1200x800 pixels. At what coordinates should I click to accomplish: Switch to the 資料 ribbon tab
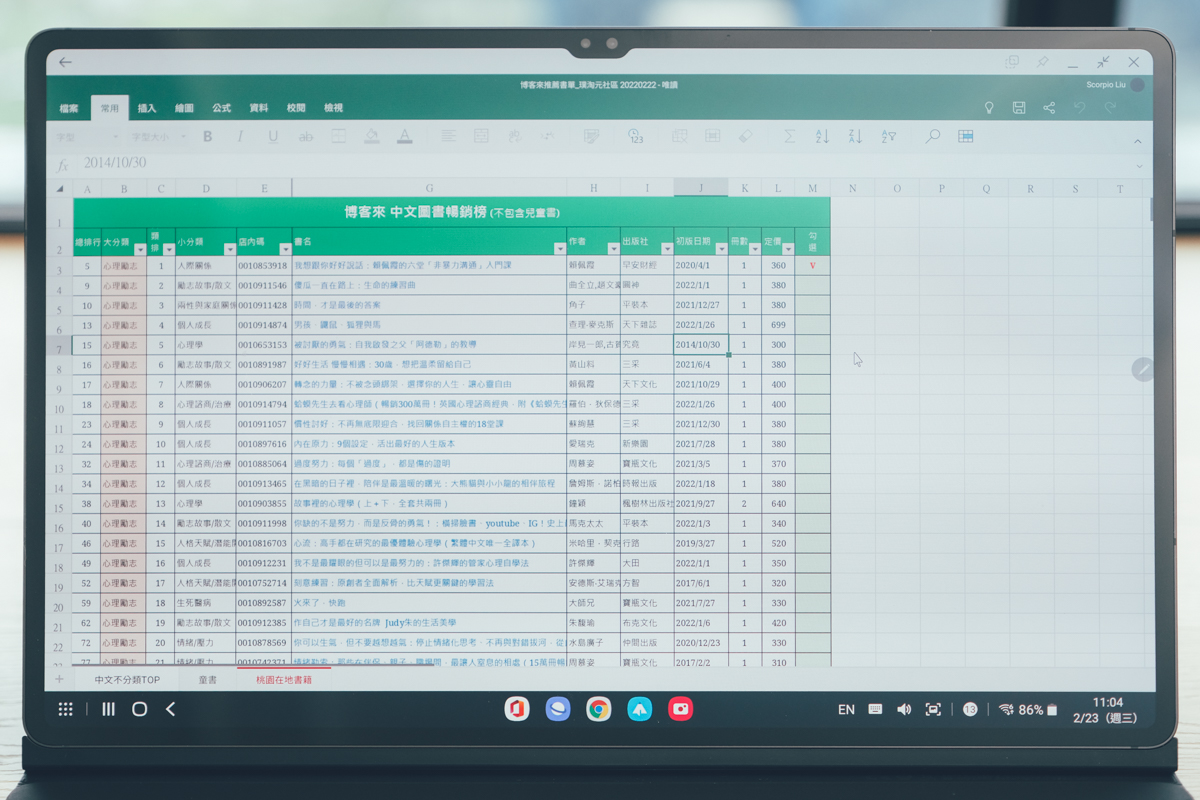click(258, 108)
